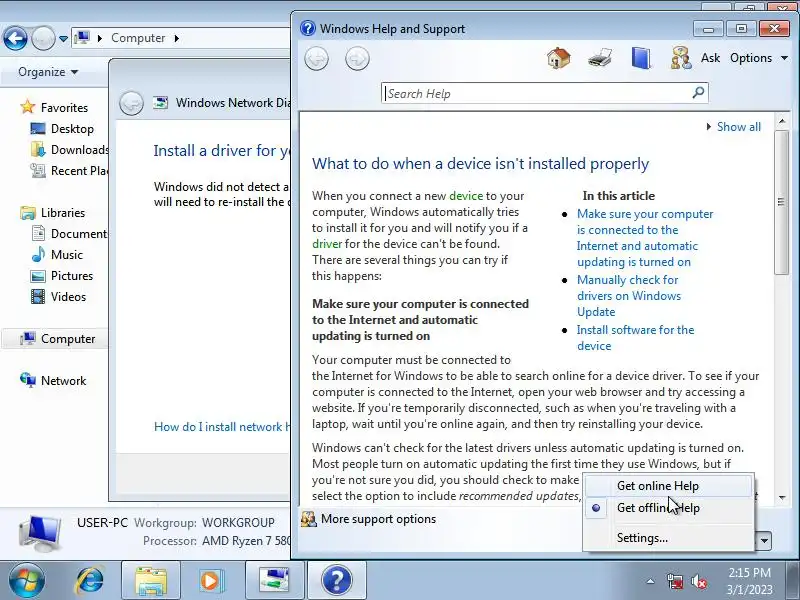Select Downloads under Favorites

pos(69,149)
